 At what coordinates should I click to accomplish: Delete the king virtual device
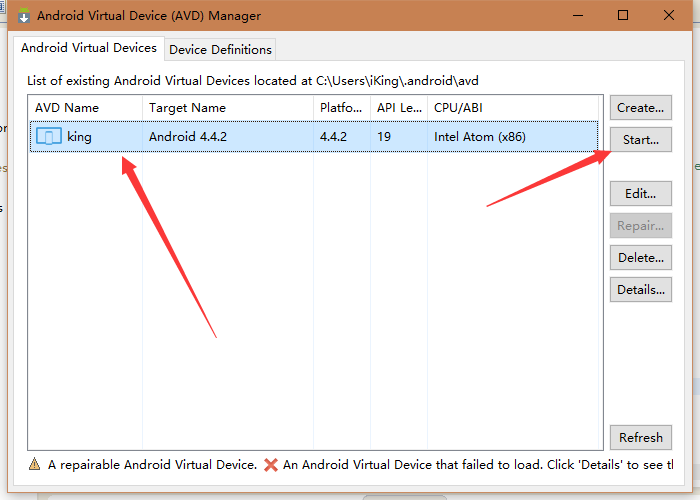[641, 258]
